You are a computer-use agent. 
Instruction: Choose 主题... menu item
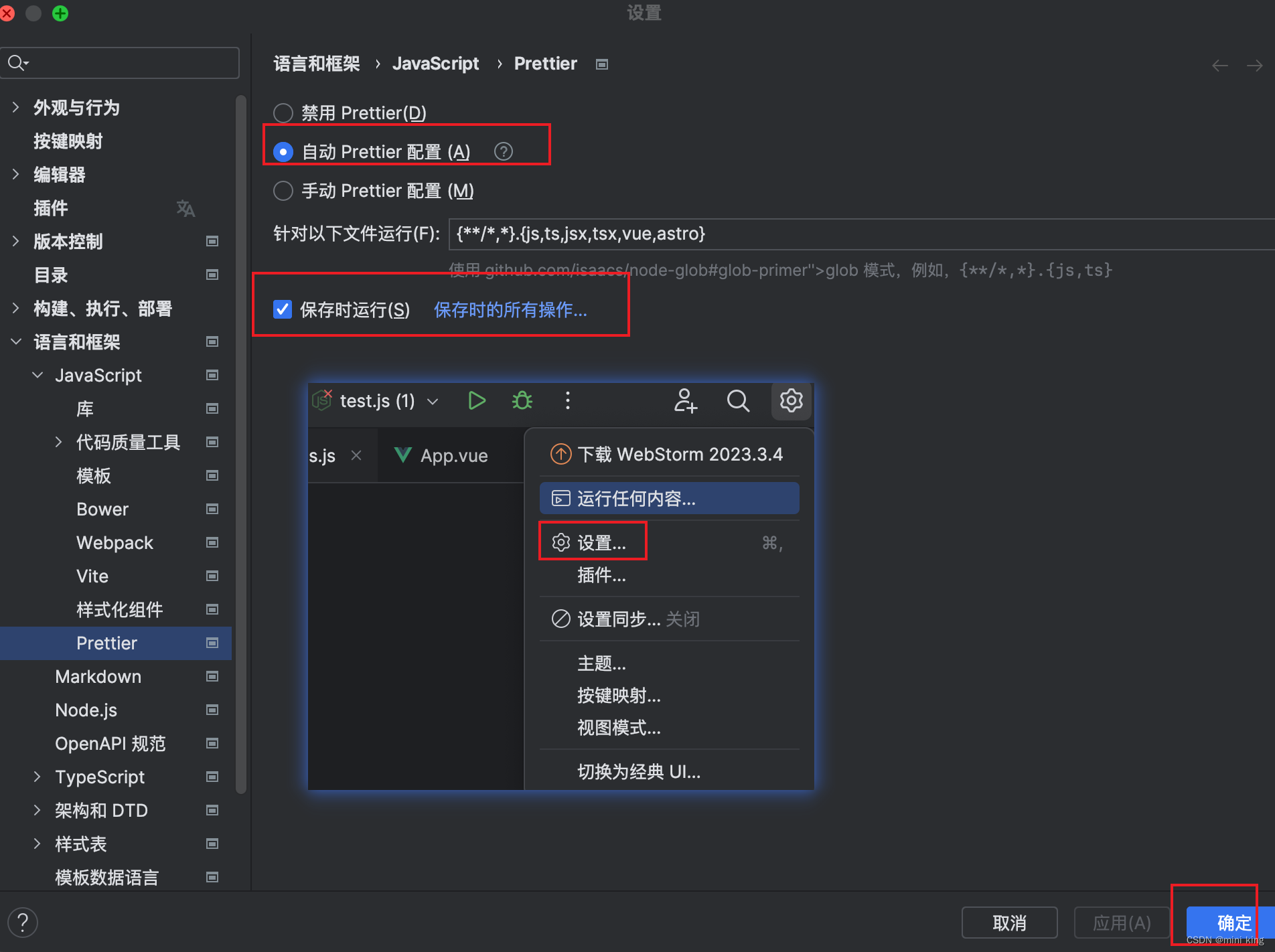tap(670, 663)
